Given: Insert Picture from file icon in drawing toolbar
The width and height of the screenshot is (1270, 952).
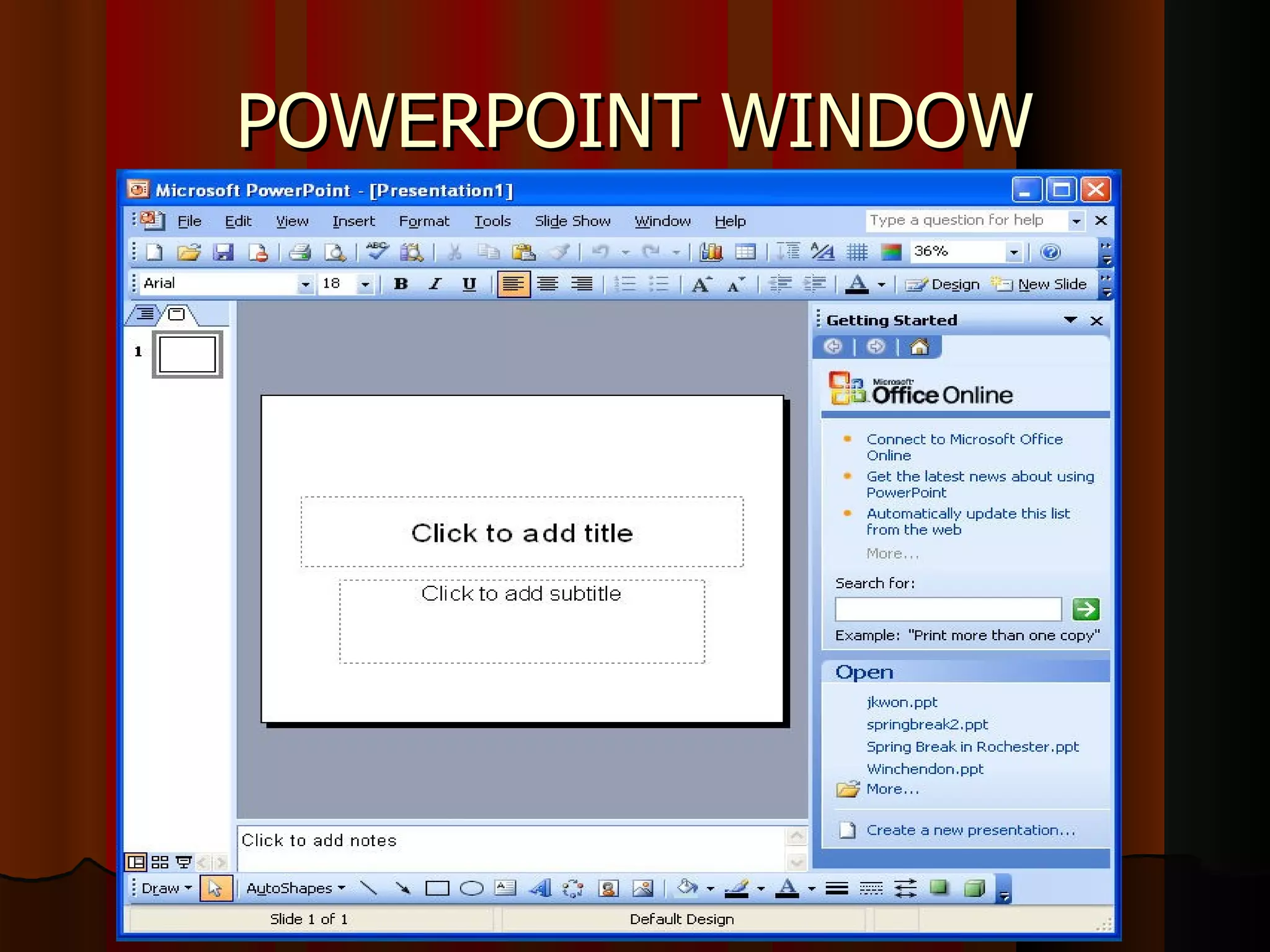Looking at the screenshot, I should click(642, 888).
